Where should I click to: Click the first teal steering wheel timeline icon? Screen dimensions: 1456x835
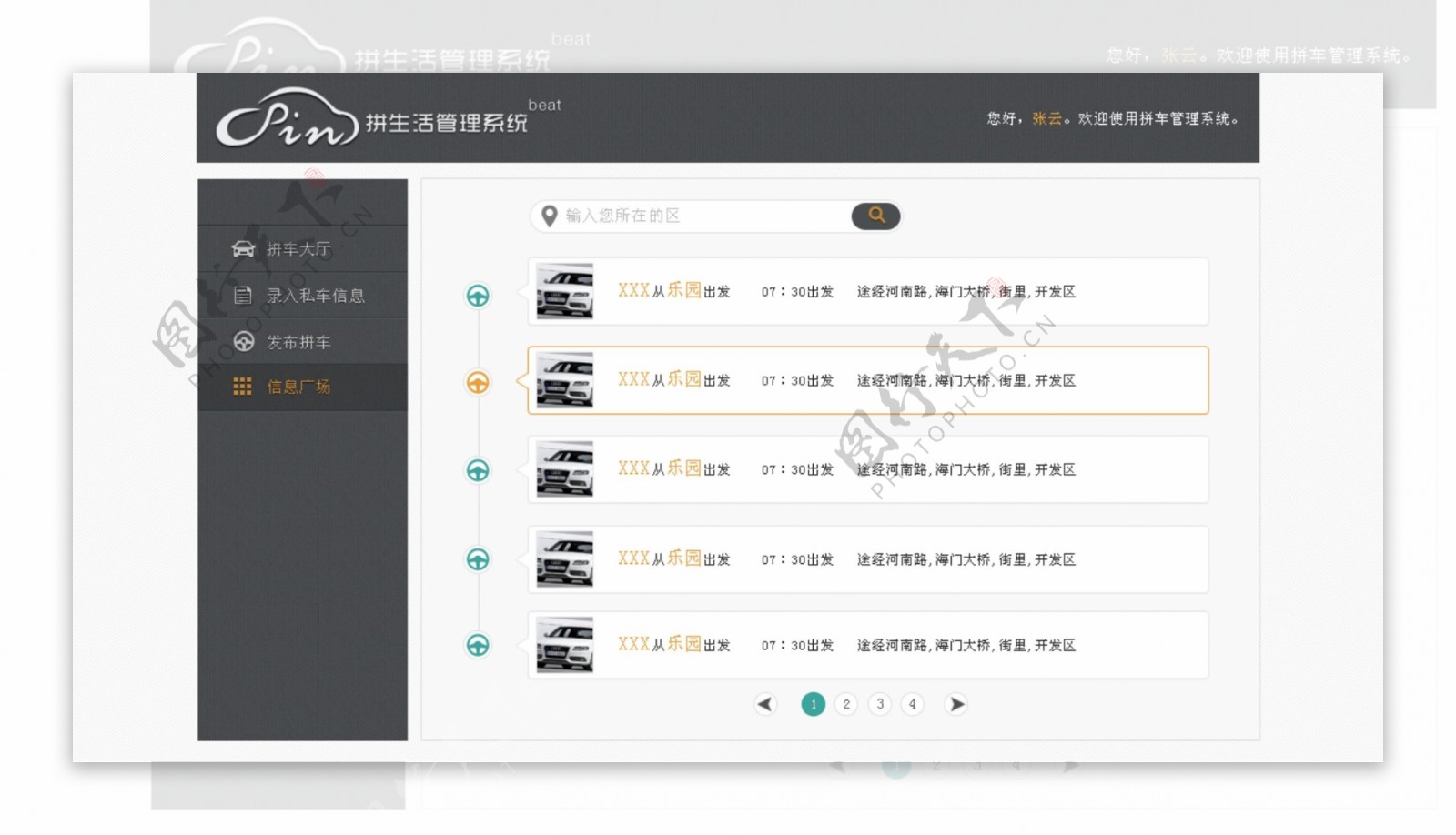478,296
